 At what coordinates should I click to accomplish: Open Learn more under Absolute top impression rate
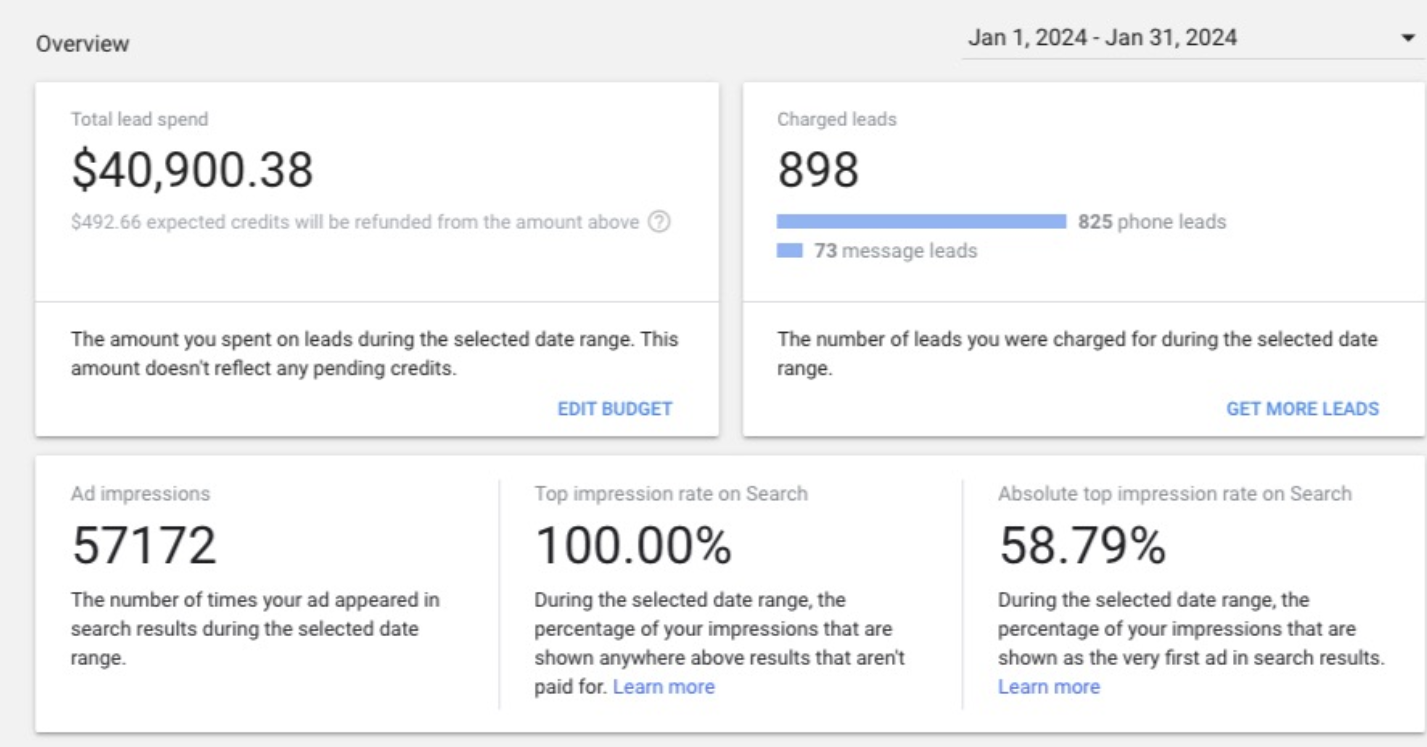(x=1048, y=687)
